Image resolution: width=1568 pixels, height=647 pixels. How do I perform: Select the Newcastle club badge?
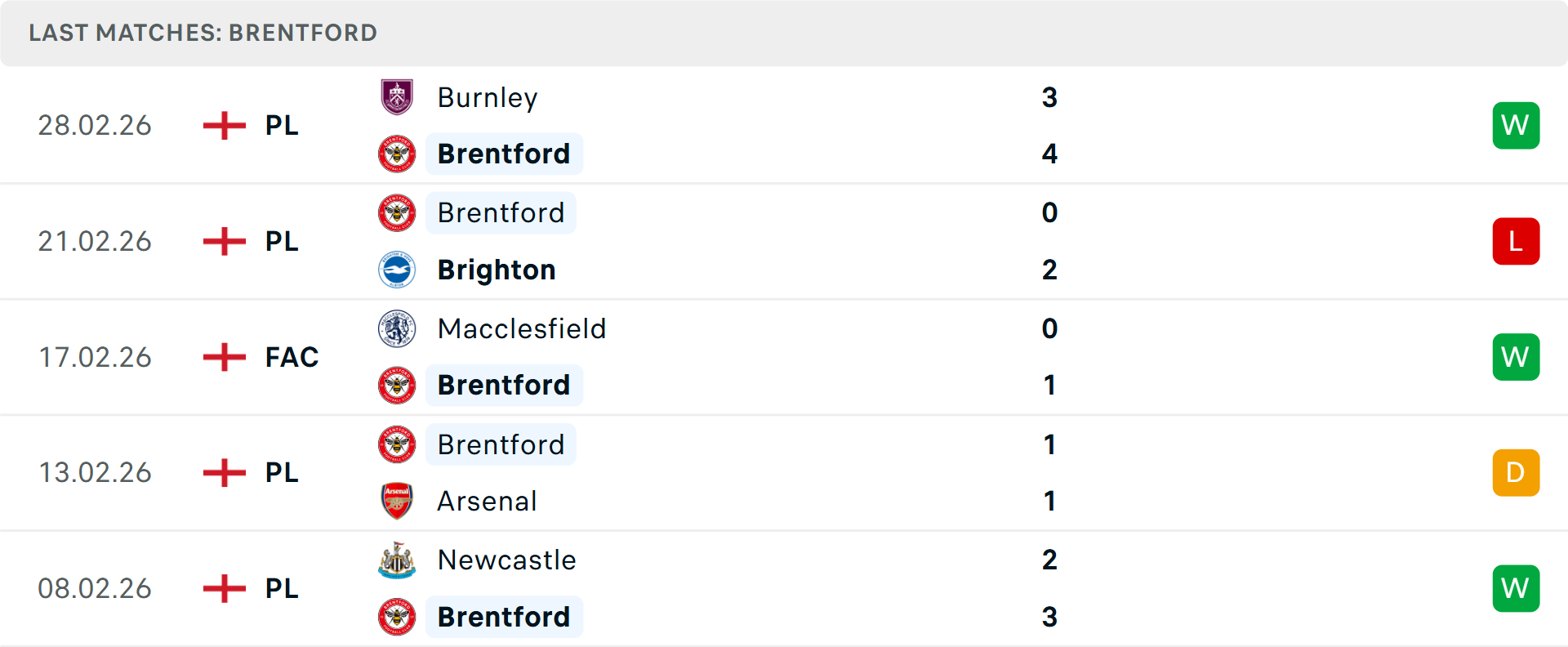397,560
